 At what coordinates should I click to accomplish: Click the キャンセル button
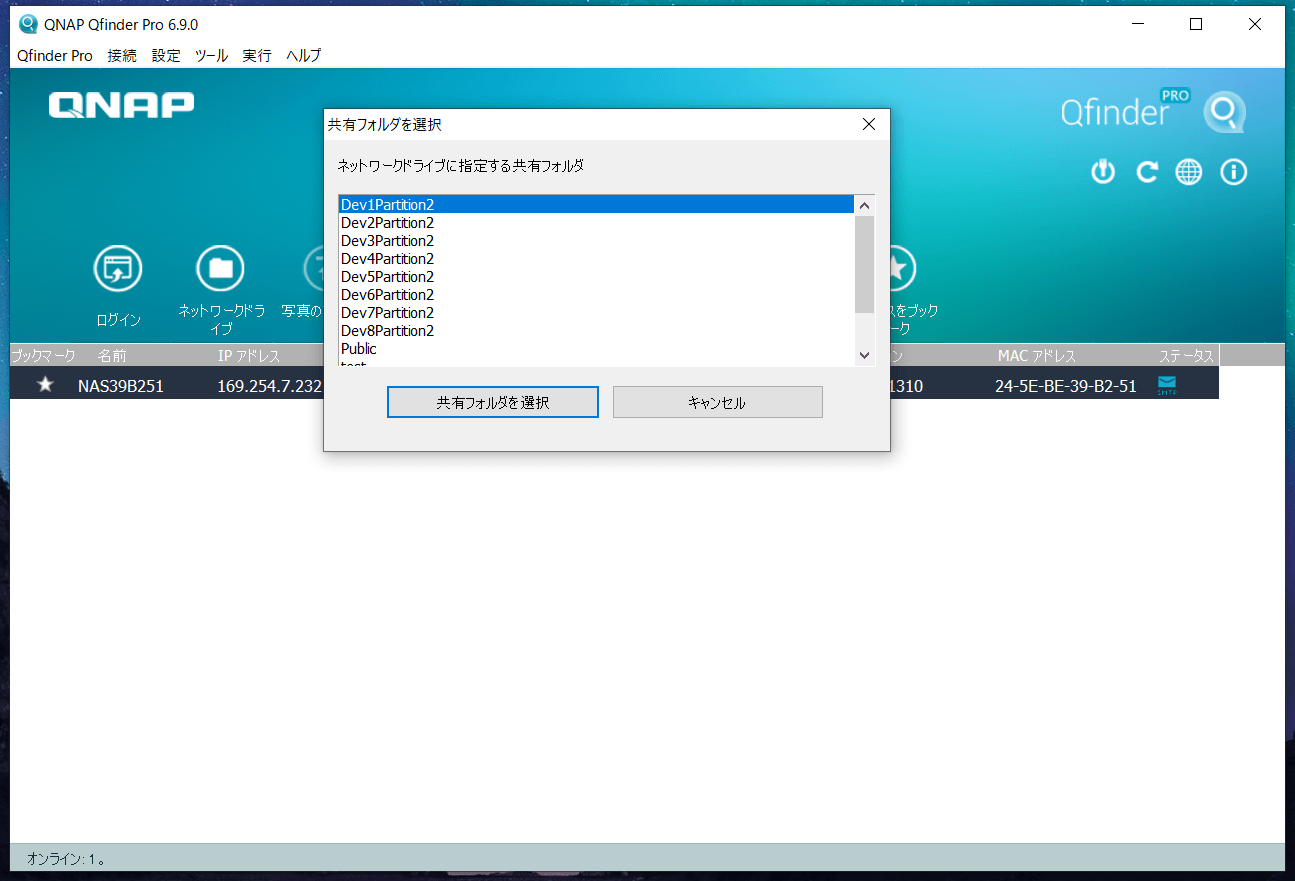[x=717, y=402]
